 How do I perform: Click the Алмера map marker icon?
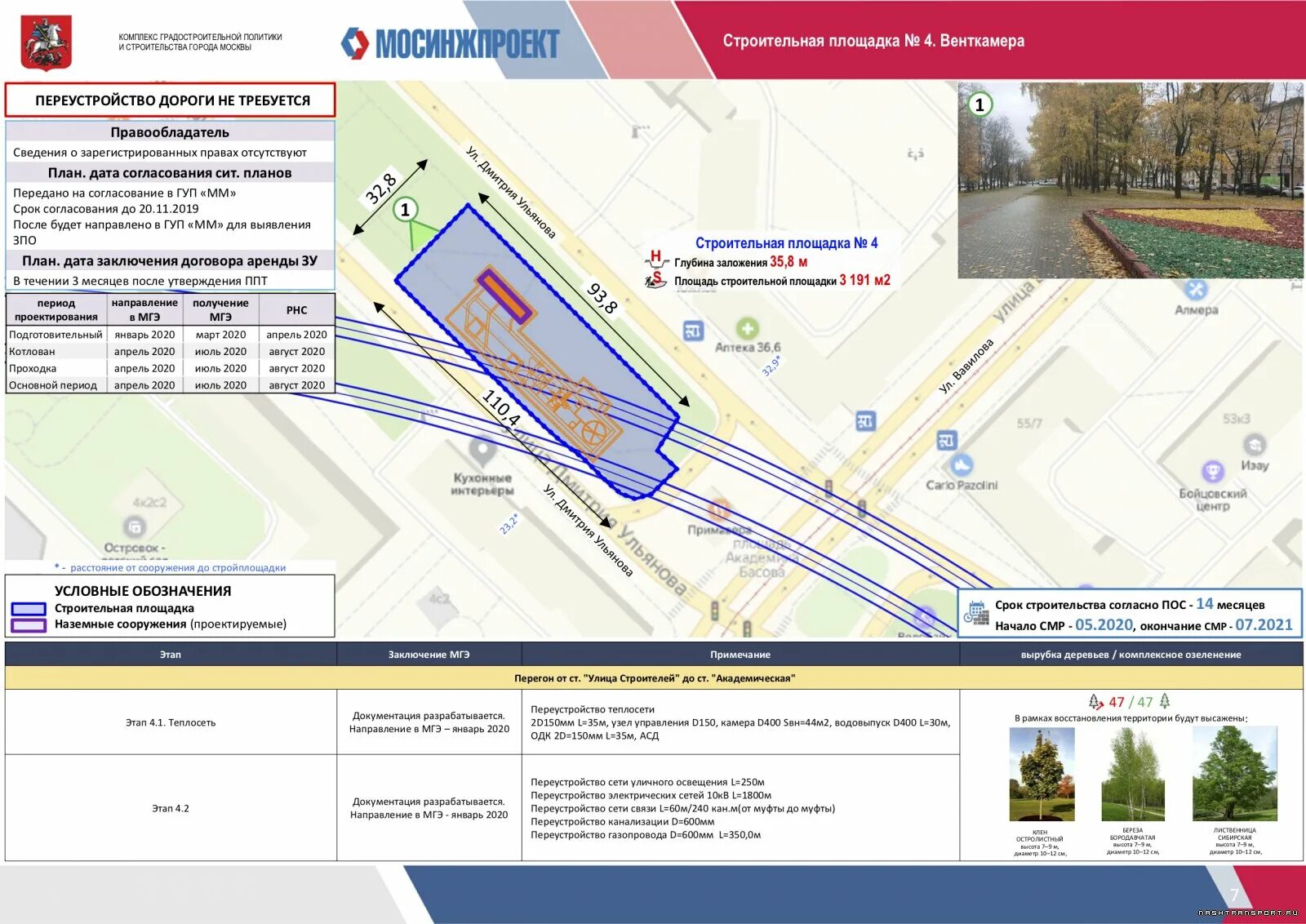pos(1196,289)
